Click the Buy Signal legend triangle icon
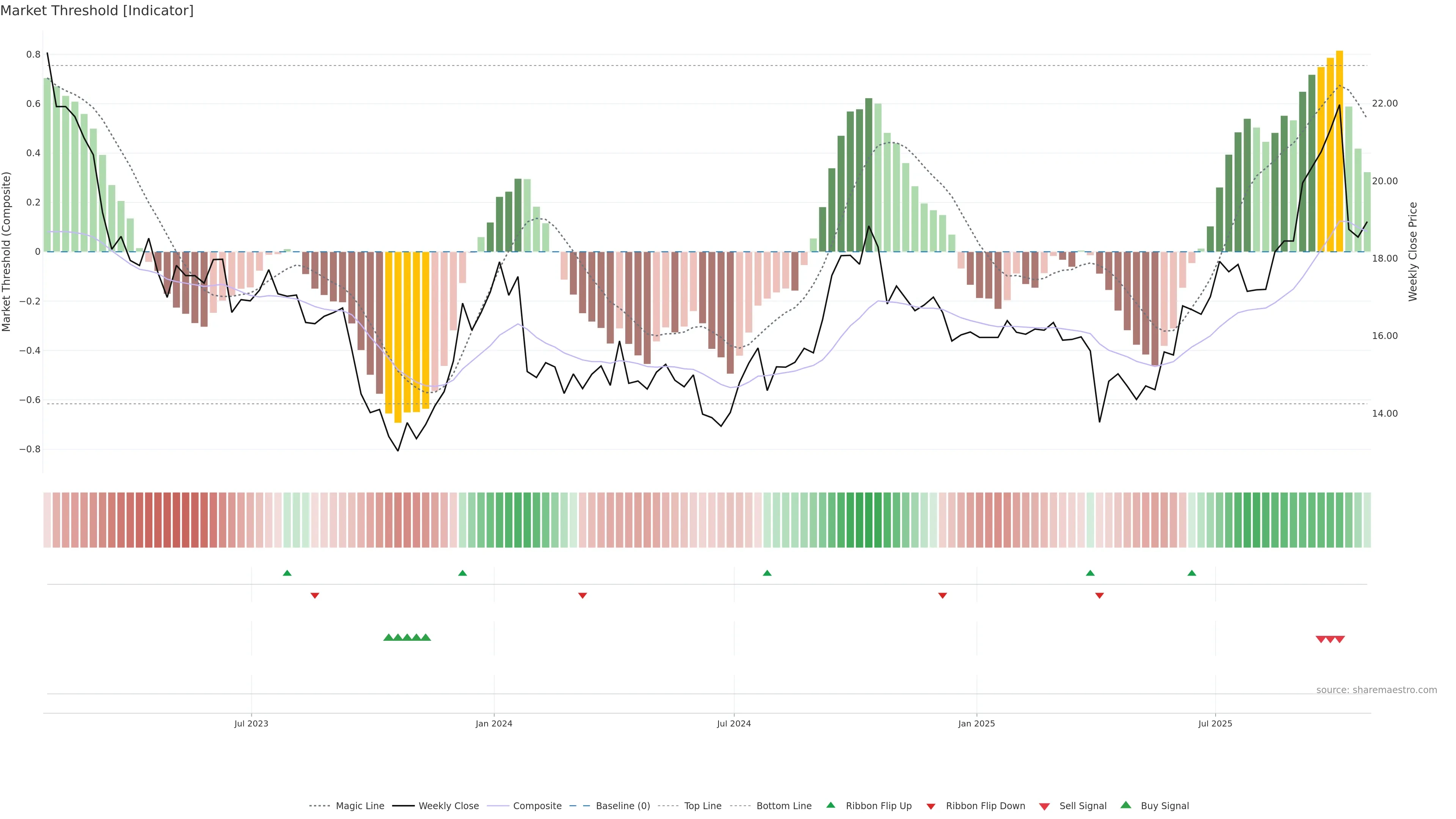 (1126, 805)
